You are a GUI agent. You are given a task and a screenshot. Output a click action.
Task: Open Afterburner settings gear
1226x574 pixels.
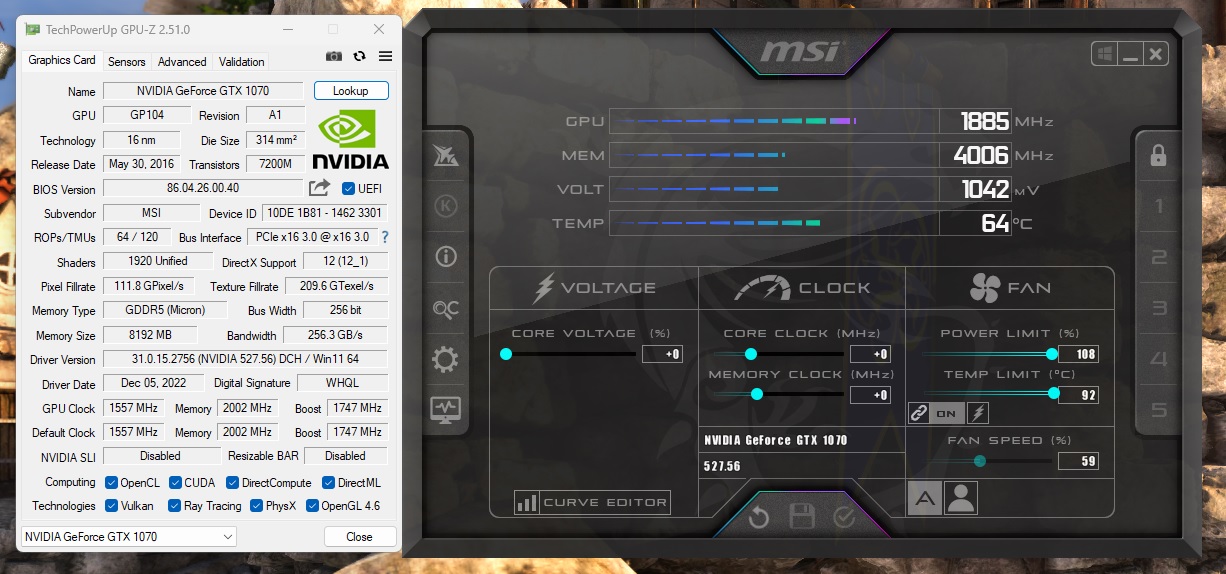coord(446,360)
